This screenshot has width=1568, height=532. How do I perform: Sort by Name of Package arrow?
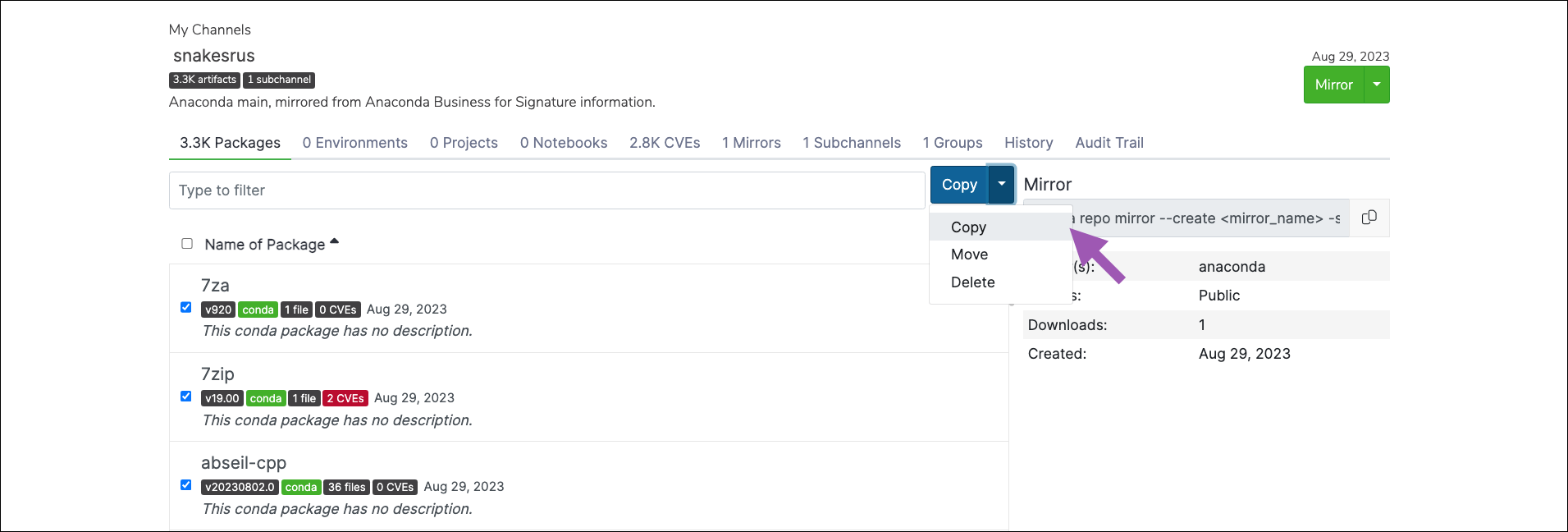coord(334,242)
